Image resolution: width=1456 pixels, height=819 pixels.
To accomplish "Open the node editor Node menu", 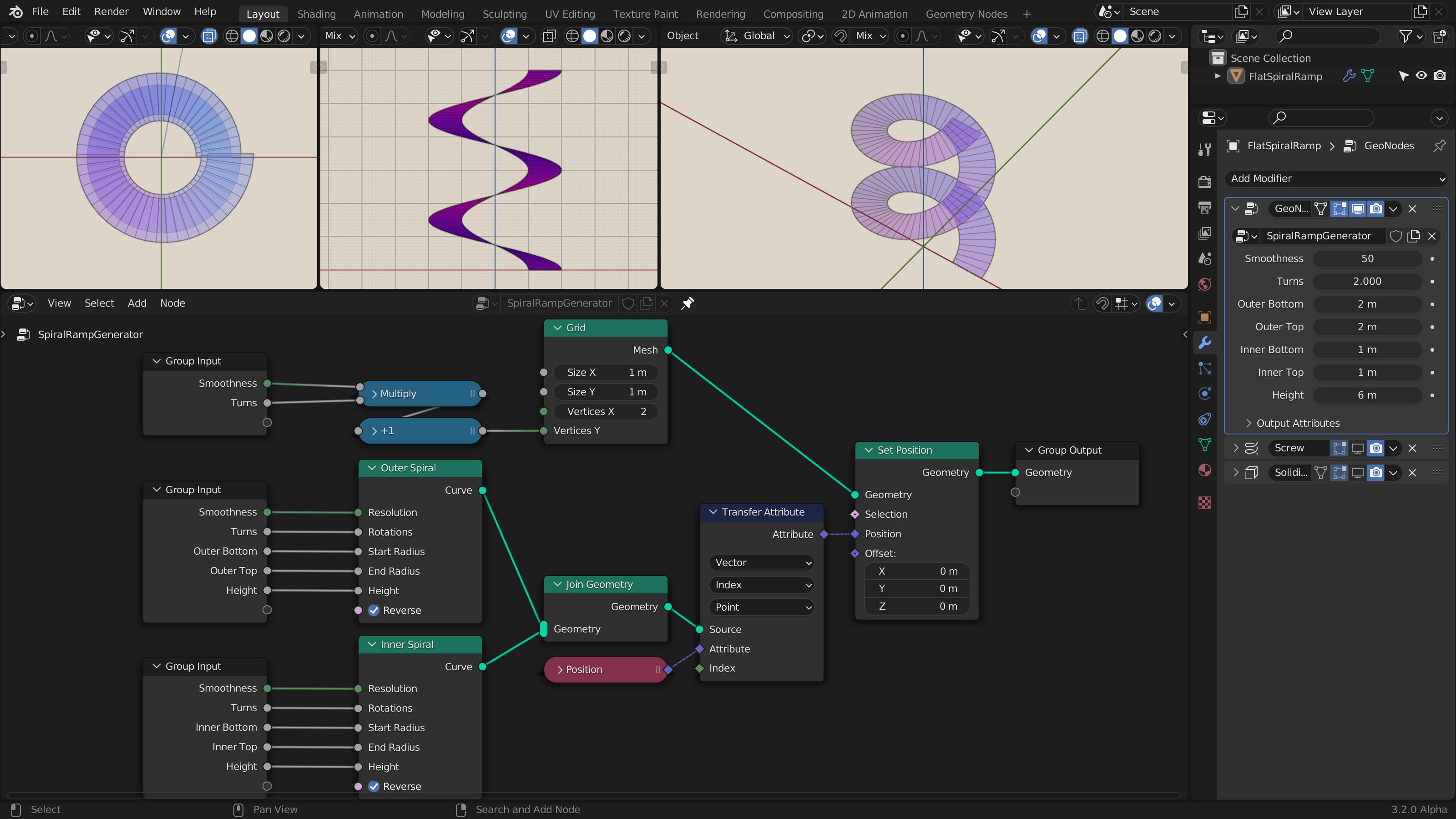I will (172, 303).
